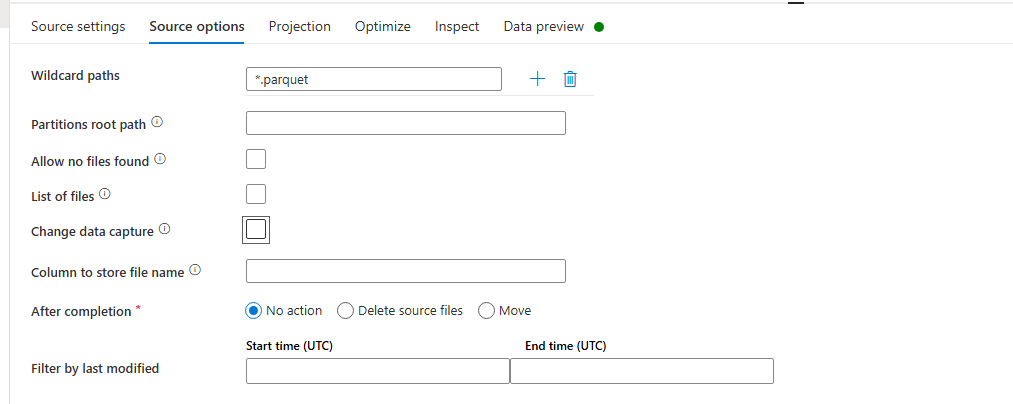Show info for Partitions root path
The height and width of the screenshot is (404, 1013).
[157, 124]
